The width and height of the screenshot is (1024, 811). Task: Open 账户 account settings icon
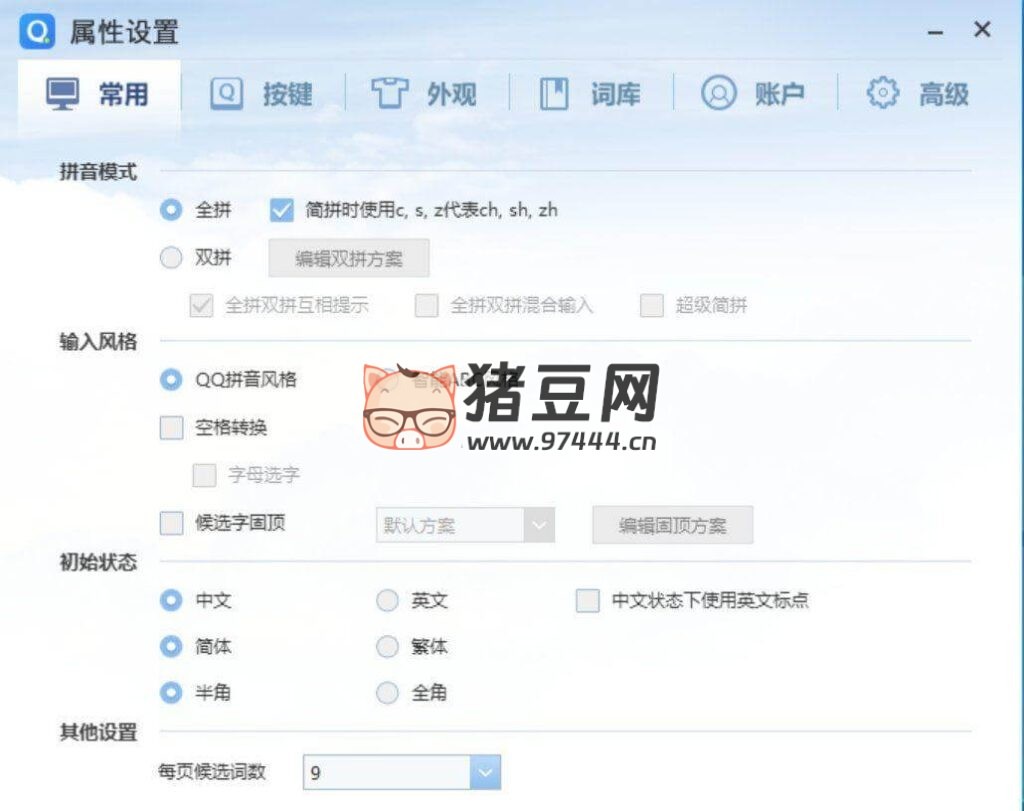[717, 92]
